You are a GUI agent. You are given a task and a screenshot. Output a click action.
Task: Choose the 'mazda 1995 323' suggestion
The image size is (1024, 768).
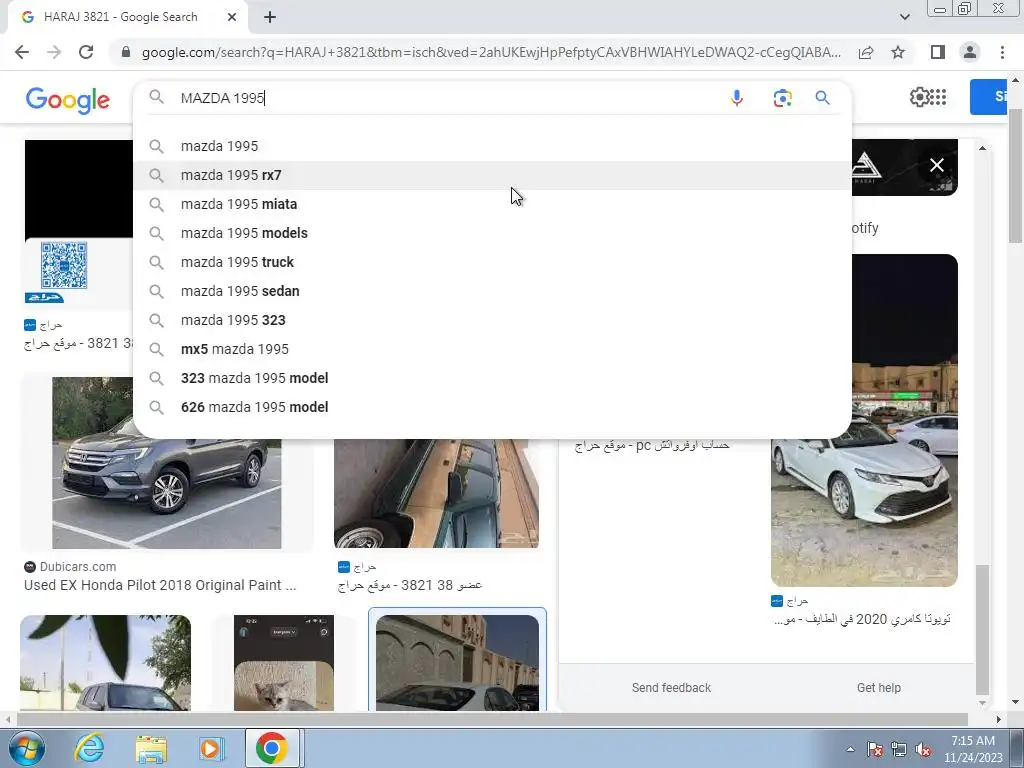point(492,320)
